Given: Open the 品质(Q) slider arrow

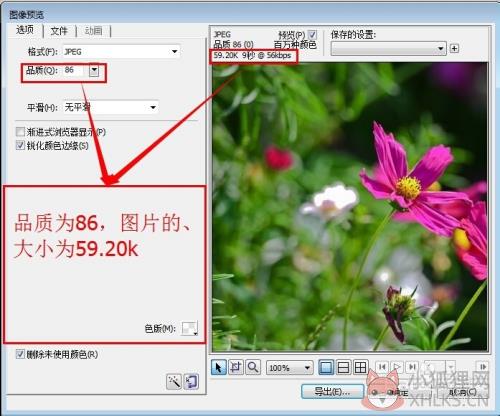Looking at the screenshot, I should 94,70.
